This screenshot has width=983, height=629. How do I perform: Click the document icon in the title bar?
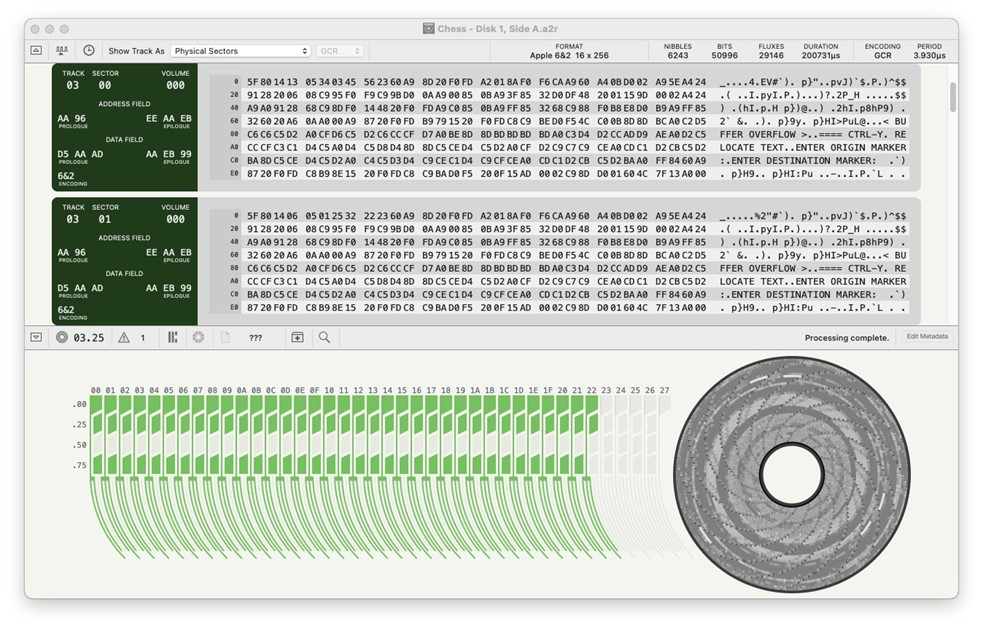(428, 28)
